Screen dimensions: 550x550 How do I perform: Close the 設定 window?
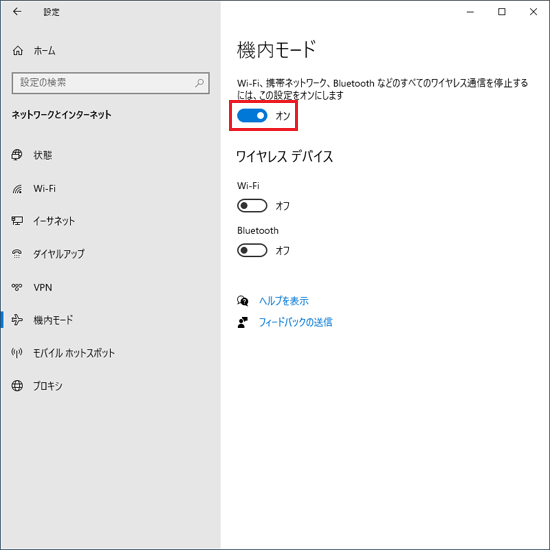tap(533, 12)
